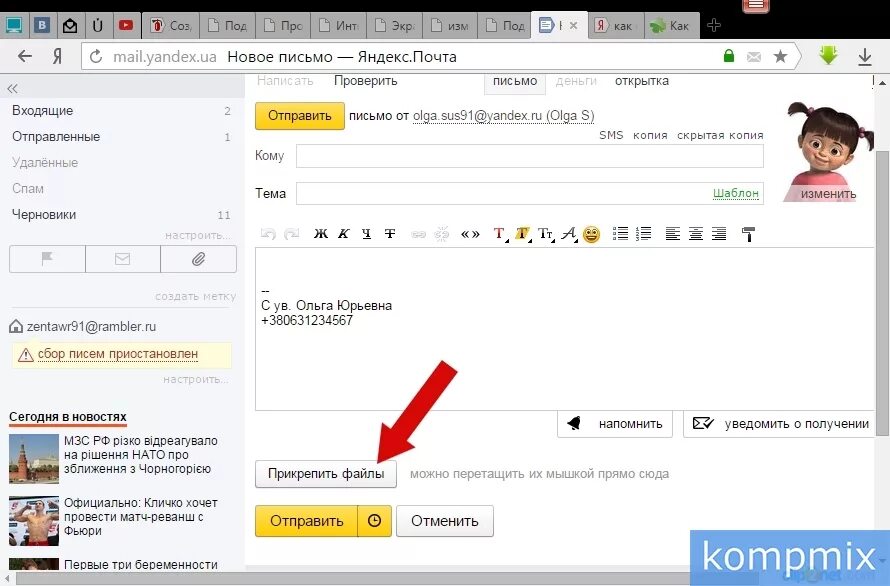Open the downloads arrow in browser toolbar

tap(864, 57)
